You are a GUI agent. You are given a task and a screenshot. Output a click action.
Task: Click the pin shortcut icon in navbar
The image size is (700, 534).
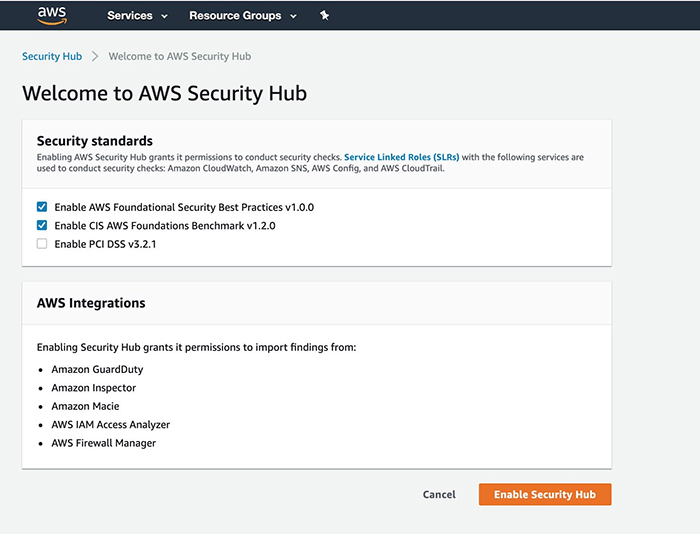325,16
